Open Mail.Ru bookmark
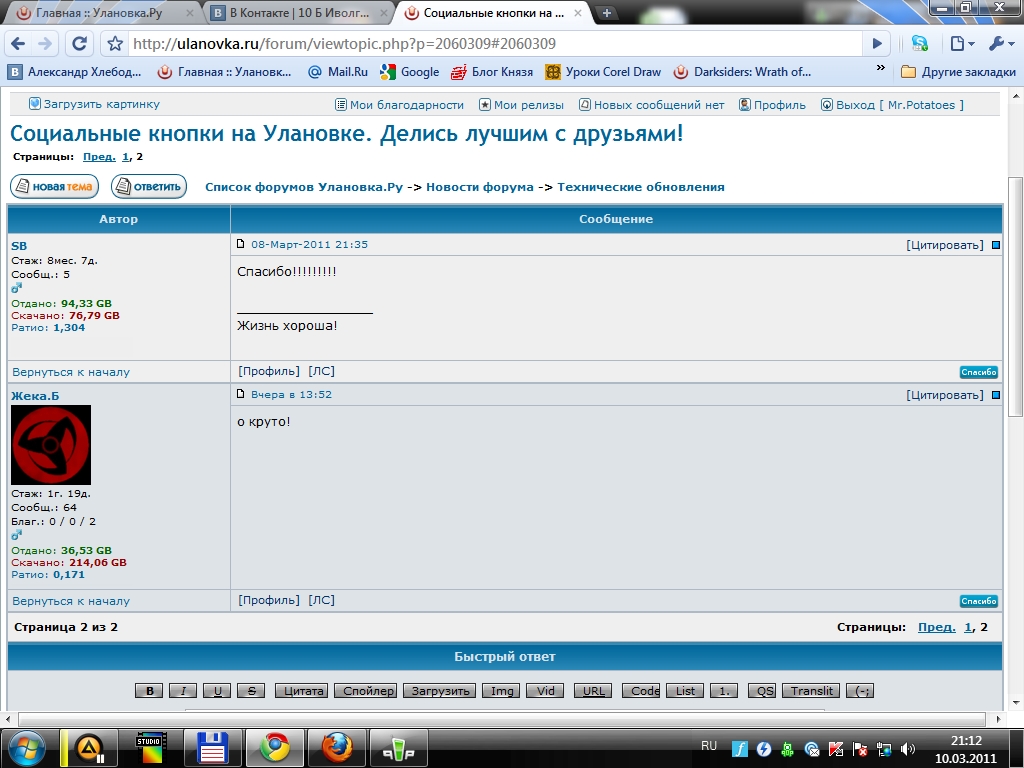This screenshot has width=1024, height=768. pyautogui.click(x=338, y=72)
